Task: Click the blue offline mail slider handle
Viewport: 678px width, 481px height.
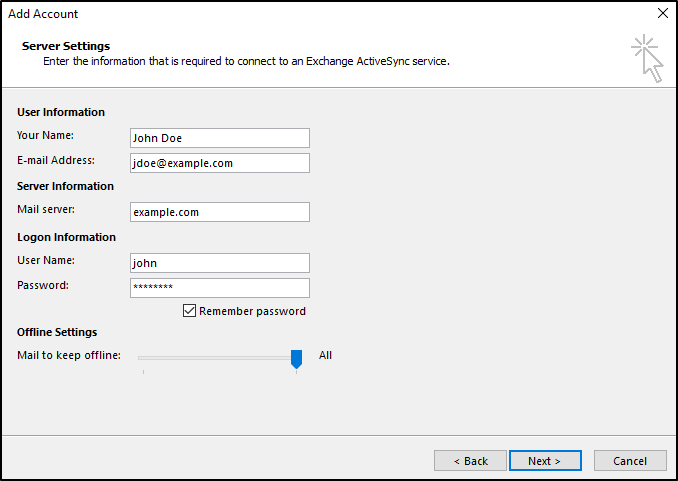Action: [296, 359]
